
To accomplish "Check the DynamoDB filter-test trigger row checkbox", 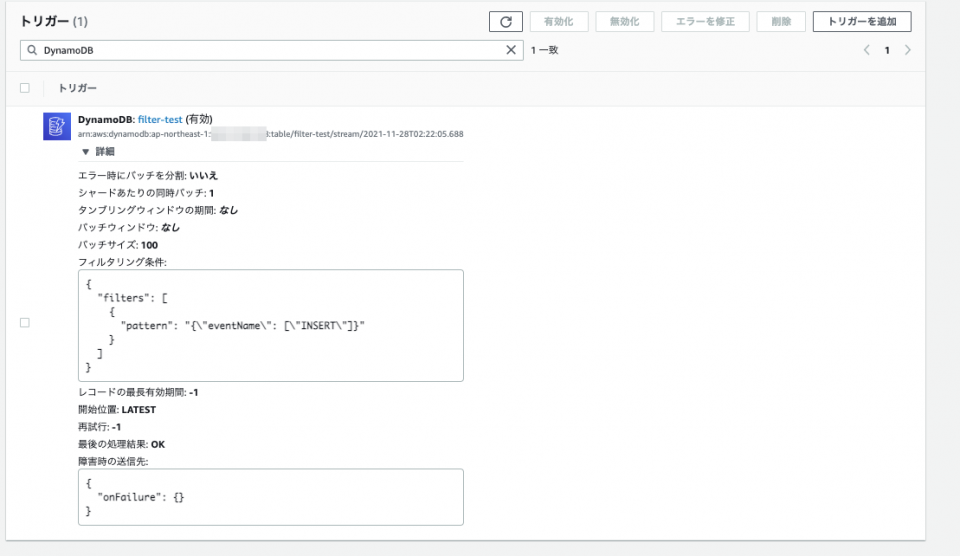I will coord(24,323).
